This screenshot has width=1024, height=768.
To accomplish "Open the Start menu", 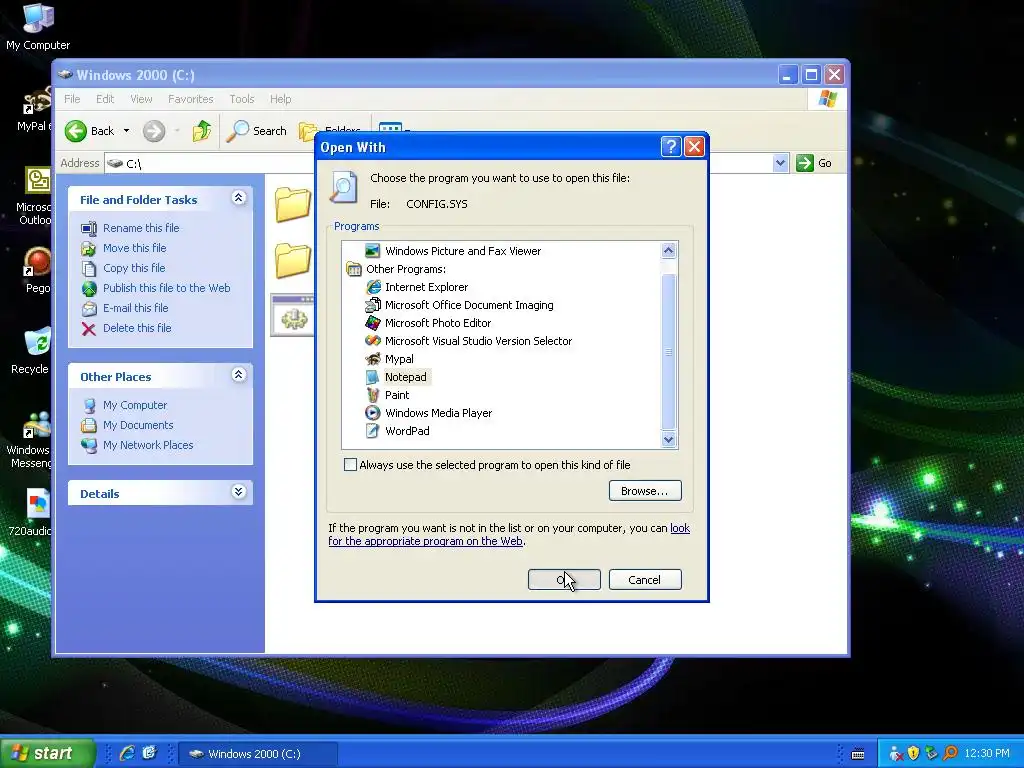I will click(x=48, y=753).
